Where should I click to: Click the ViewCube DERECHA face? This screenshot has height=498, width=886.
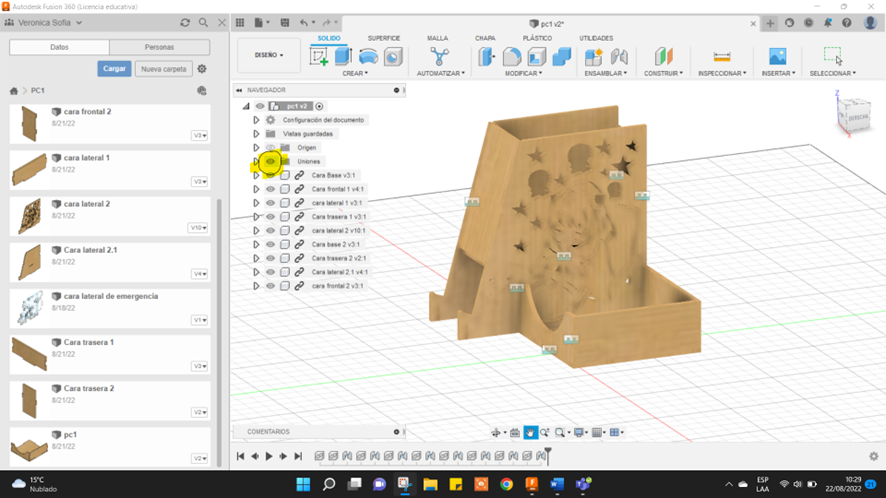coord(857,118)
